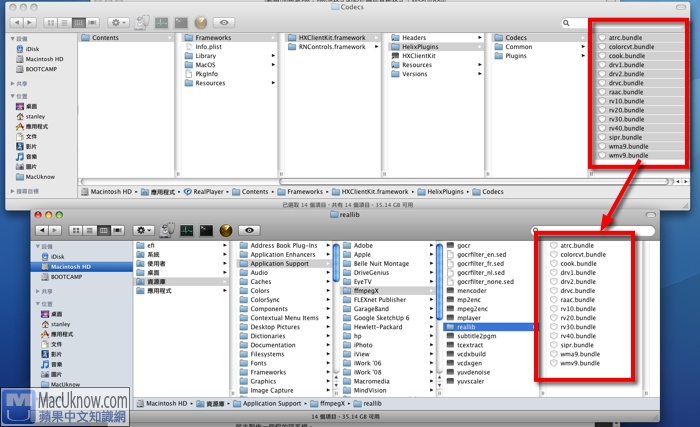Click the gold burn disc icon in reallib toolbar

point(226,230)
